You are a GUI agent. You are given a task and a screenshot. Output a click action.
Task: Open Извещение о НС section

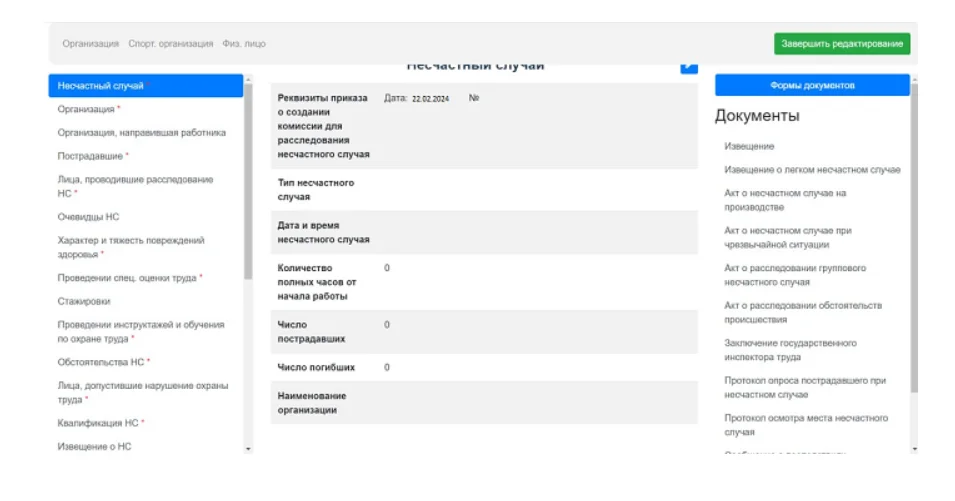click(94, 446)
